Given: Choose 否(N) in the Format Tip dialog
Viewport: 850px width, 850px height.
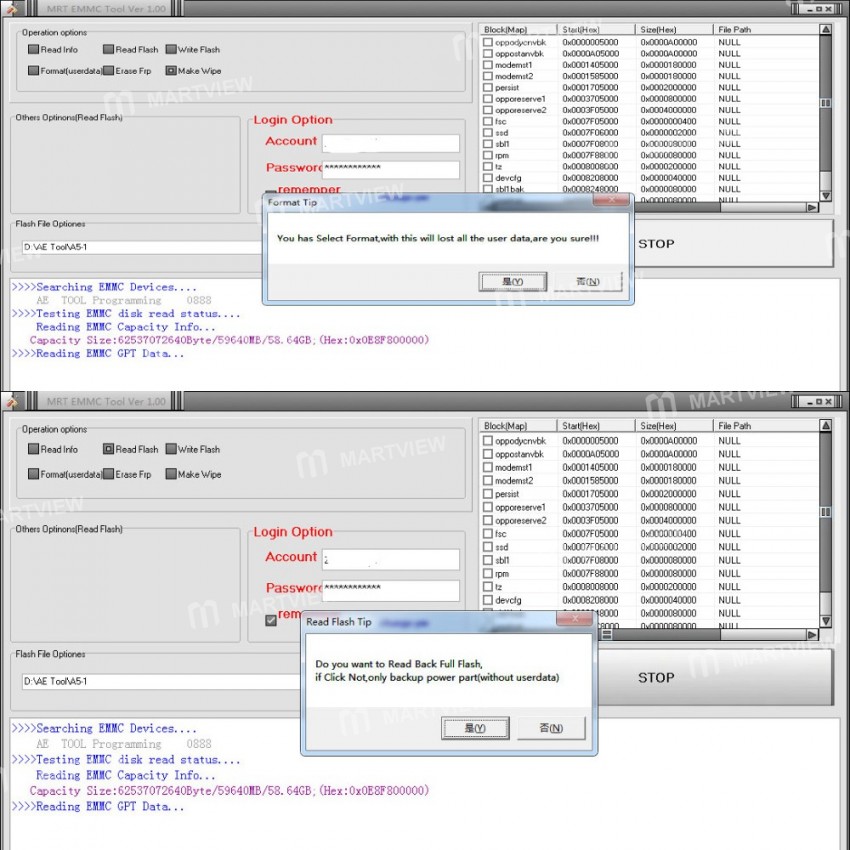Looking at the screenshot, I should point(588,281).
